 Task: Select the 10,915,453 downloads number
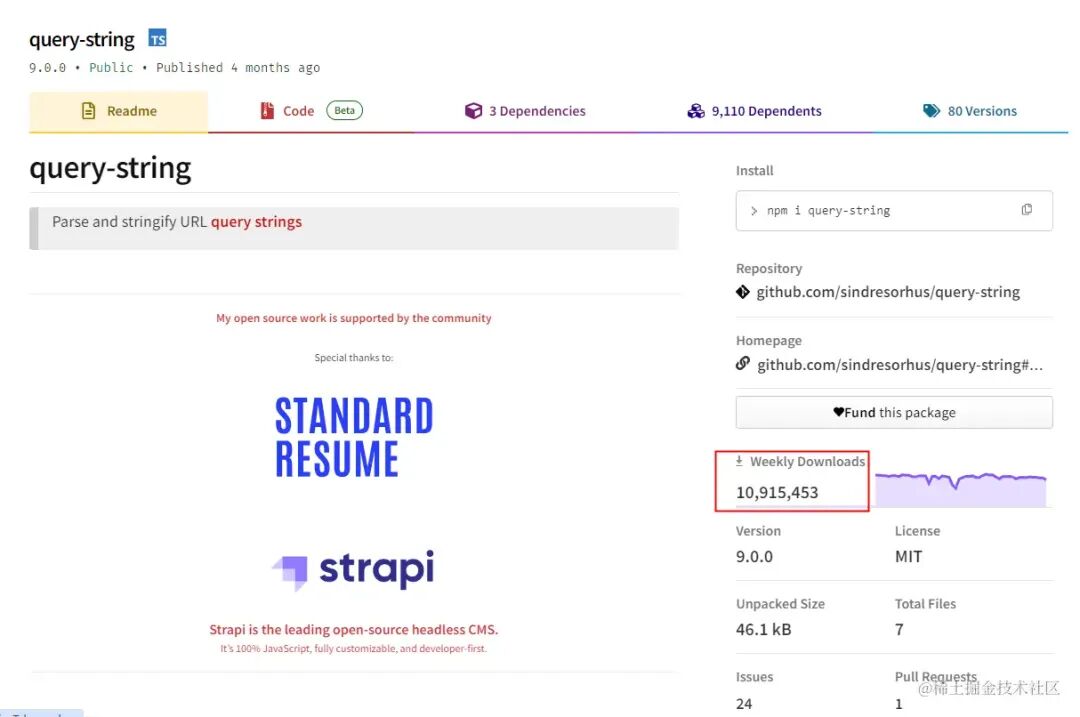click(777, 492)
